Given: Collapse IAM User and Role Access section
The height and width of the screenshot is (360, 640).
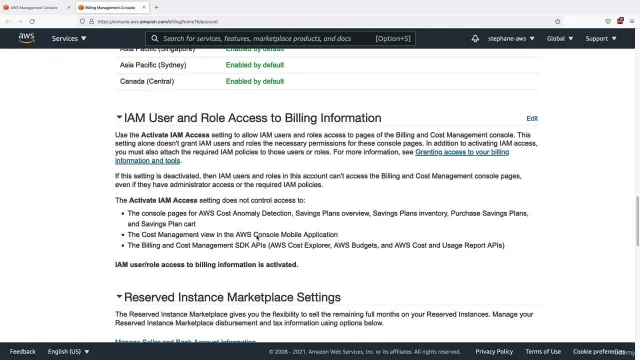Looking at the screenshot, I should [119, 117].
